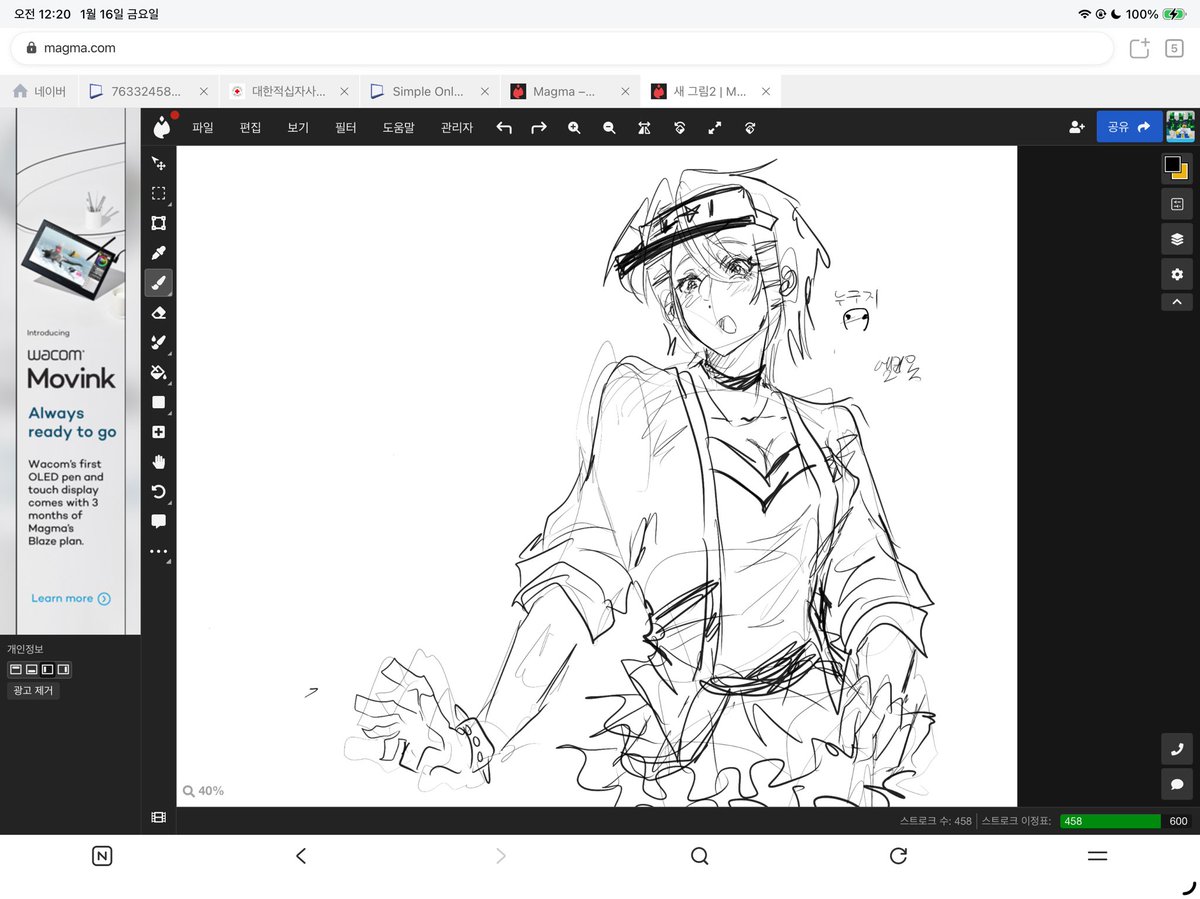Open the tab count overview button showing 5
Image resolution: width=1200 pixels, height=899 pixels.
point(1174,48)
